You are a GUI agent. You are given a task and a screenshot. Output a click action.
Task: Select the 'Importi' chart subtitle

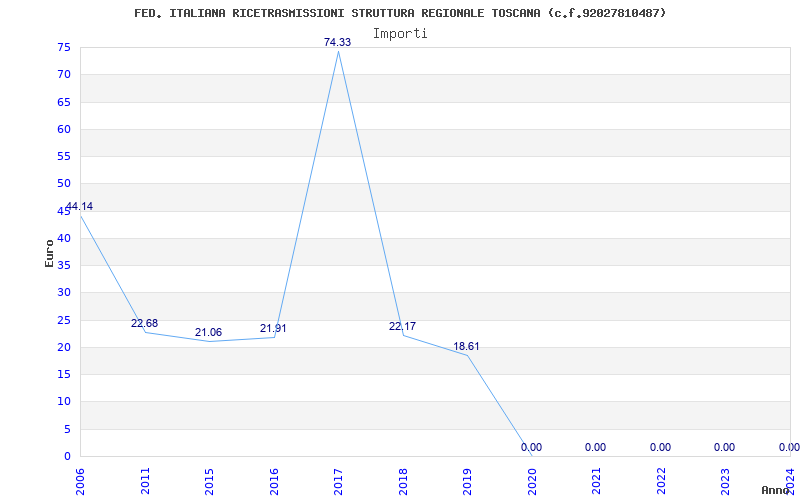400,34
